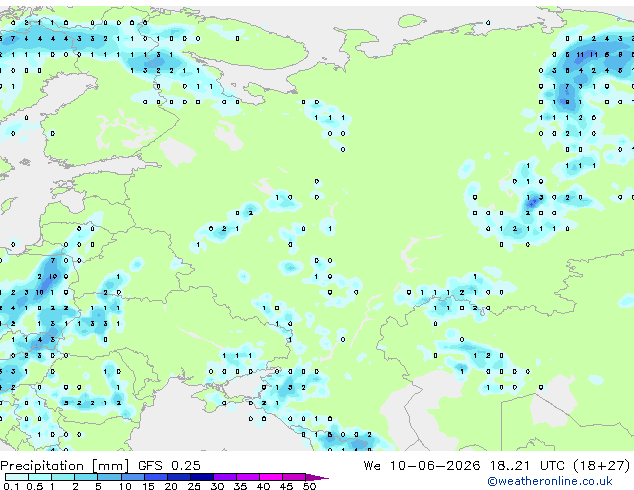The width and height of the screenshot is (634, 490).
Task: Pick the legend swatch between 15 and 20
Action: [x=155, y=477]
